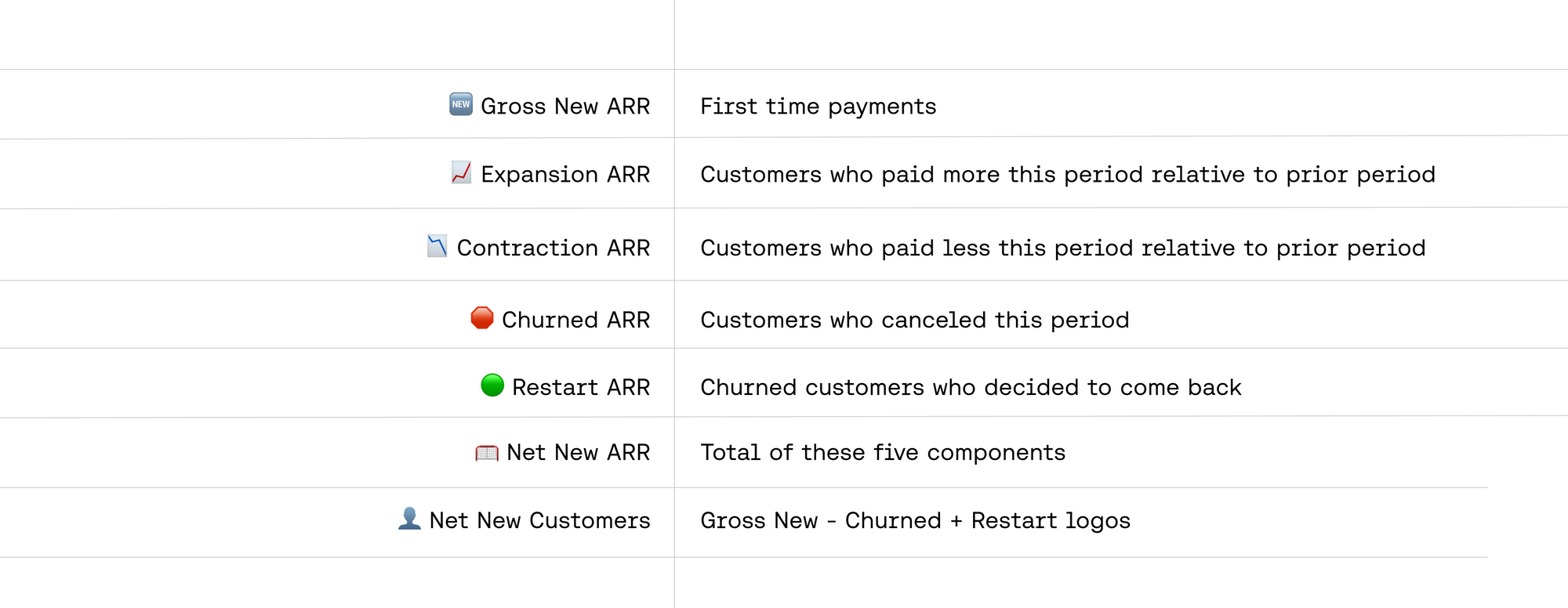
Task: Select the Net New ARR label
Action: 579,453
